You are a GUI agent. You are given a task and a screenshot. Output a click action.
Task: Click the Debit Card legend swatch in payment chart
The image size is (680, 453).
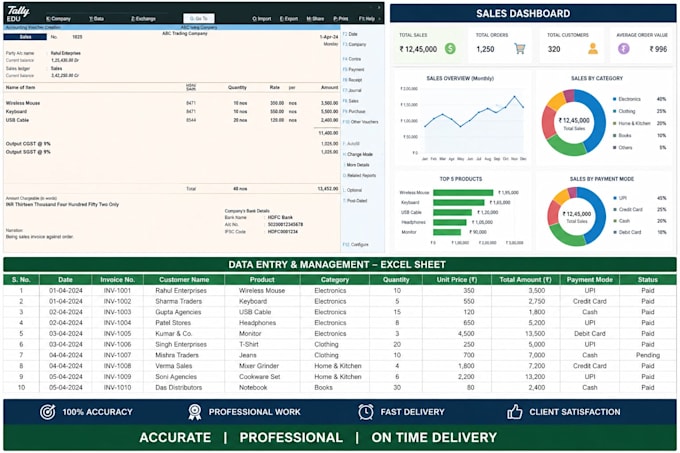pyautogui.click(x=615, y=232)
